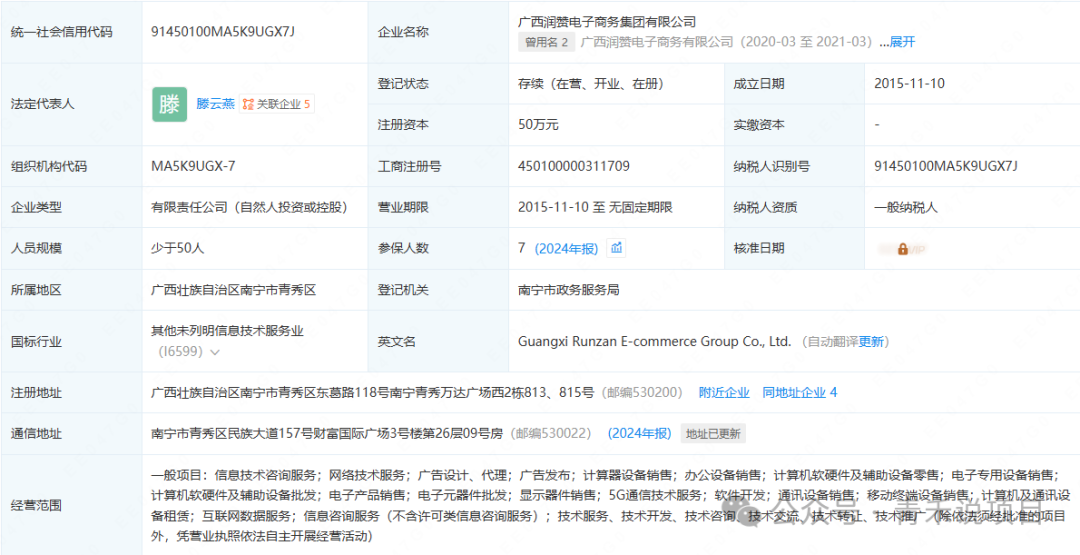Viewport: 1080px width, 555px height.
Task: Click the 法定代表人 label
Action: click(43, 105)
